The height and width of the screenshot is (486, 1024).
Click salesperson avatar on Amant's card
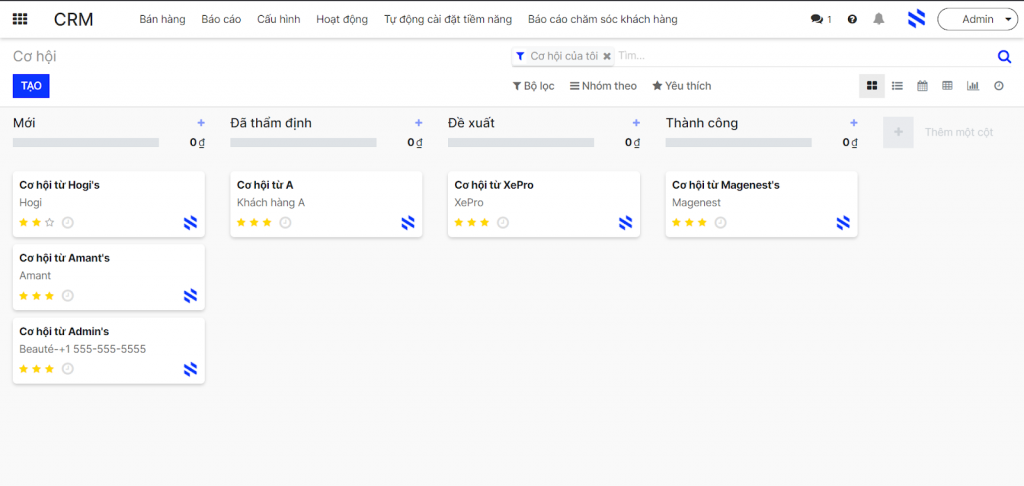pos(190,296)
